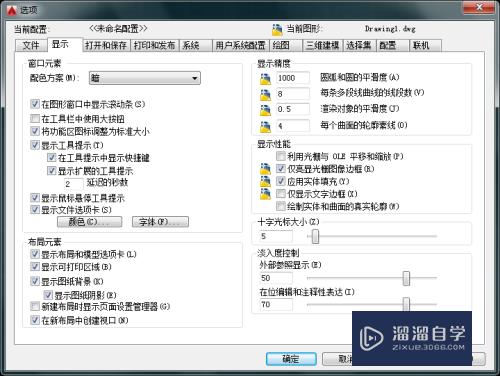Select the 显示 tab
Image resolution: width=500 pixels, height=376 pixels.
64,45
